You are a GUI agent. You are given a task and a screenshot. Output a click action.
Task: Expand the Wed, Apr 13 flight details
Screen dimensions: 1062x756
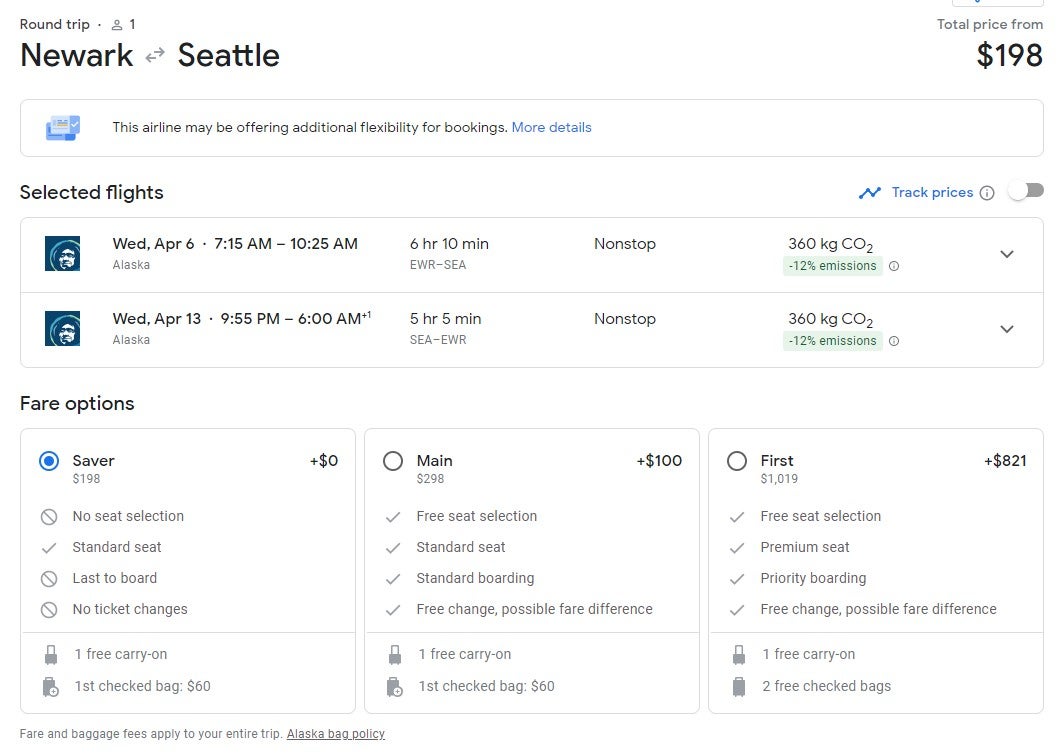(1007, 329)
